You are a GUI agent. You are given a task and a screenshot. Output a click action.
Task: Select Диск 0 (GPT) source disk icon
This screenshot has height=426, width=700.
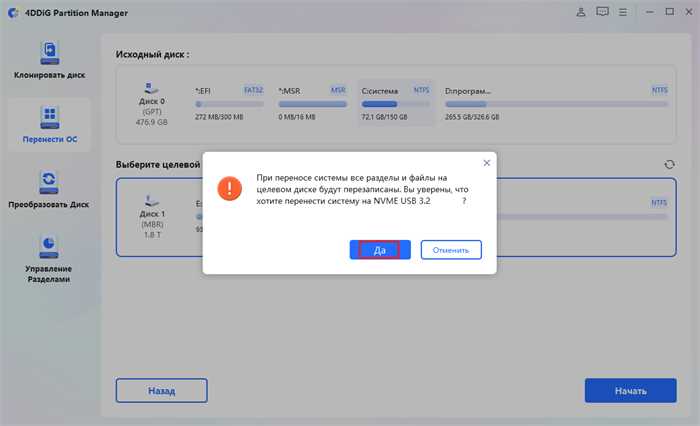pyautogui.click(x=151, y=88)
